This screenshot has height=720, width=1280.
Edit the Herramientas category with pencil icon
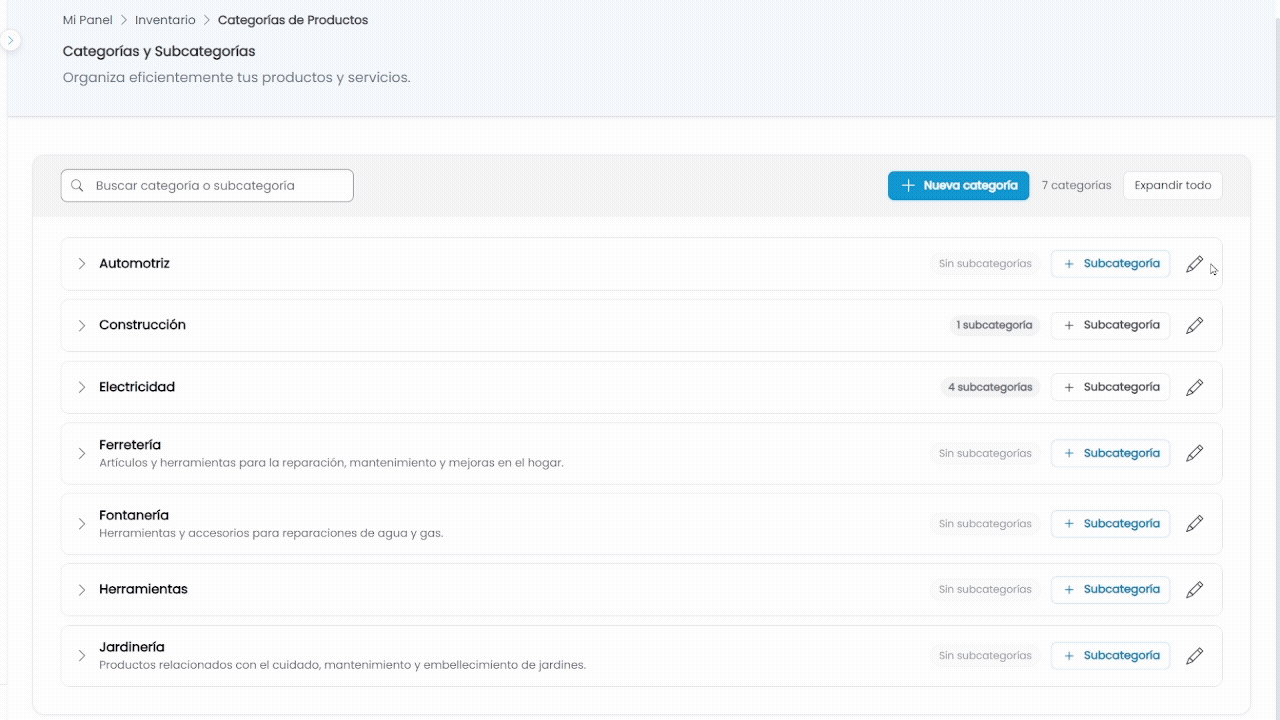(x=1194, y=590)
